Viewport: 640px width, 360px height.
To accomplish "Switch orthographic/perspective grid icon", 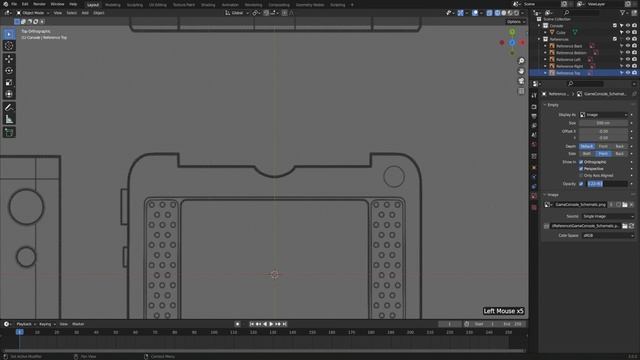I will (521, 91).
